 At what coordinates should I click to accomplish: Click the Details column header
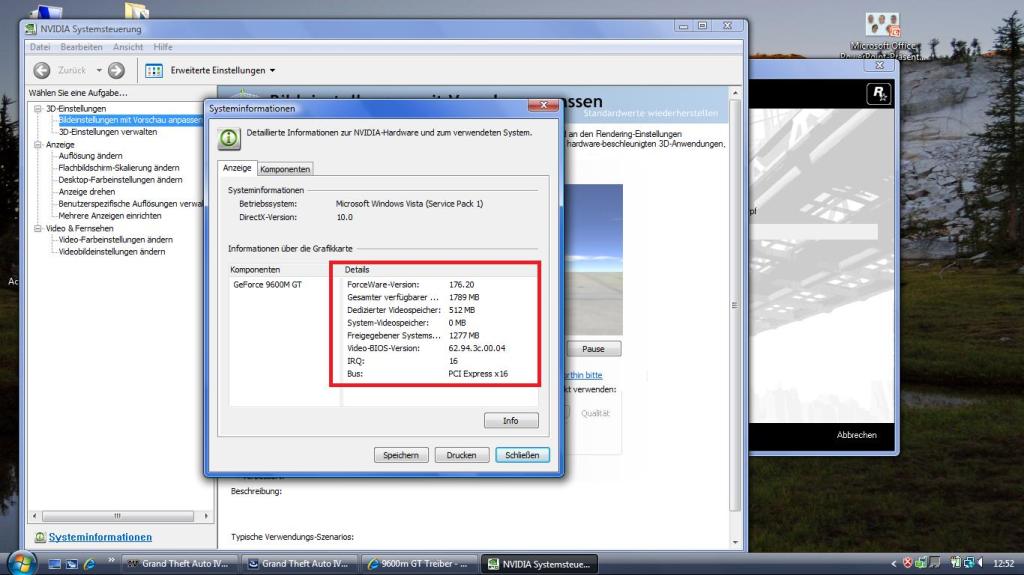click(440, 269)
